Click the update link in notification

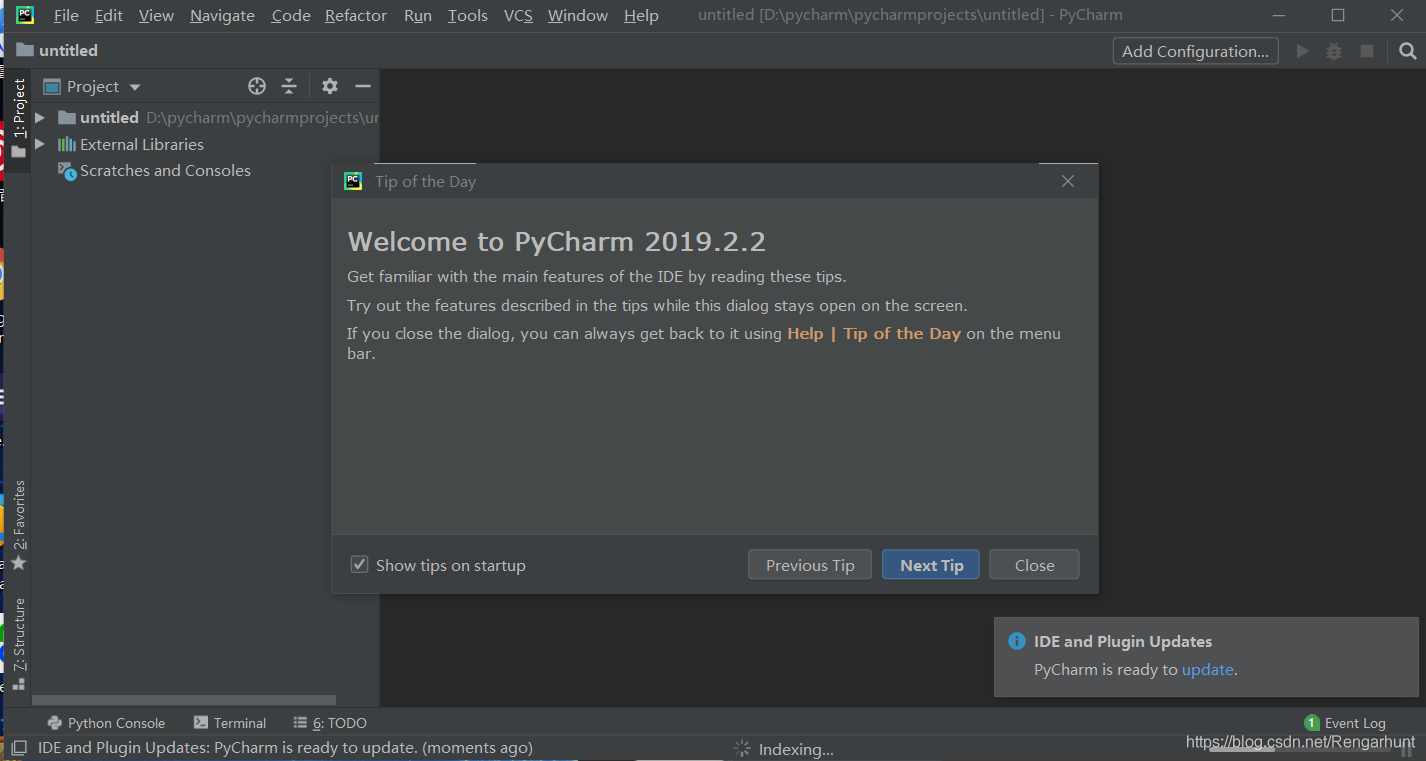click(1207, 670)
